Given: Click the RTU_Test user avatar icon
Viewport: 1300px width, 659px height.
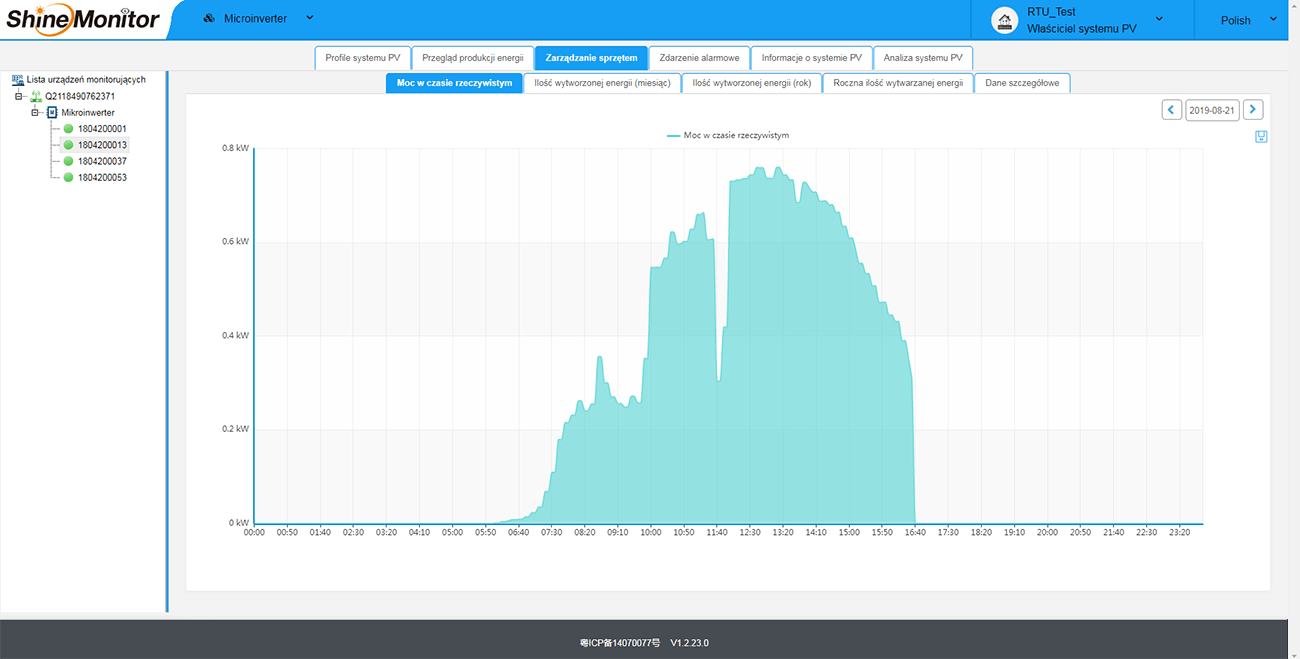Looking at the screenshot, I should (1004, 20).
